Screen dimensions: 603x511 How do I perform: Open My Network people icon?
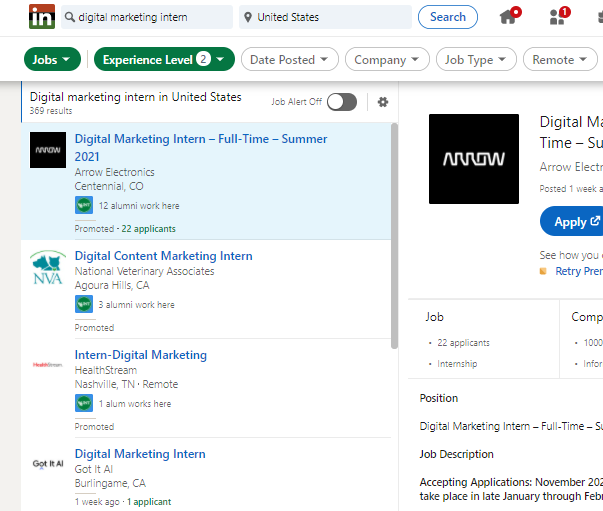point(559,17)
